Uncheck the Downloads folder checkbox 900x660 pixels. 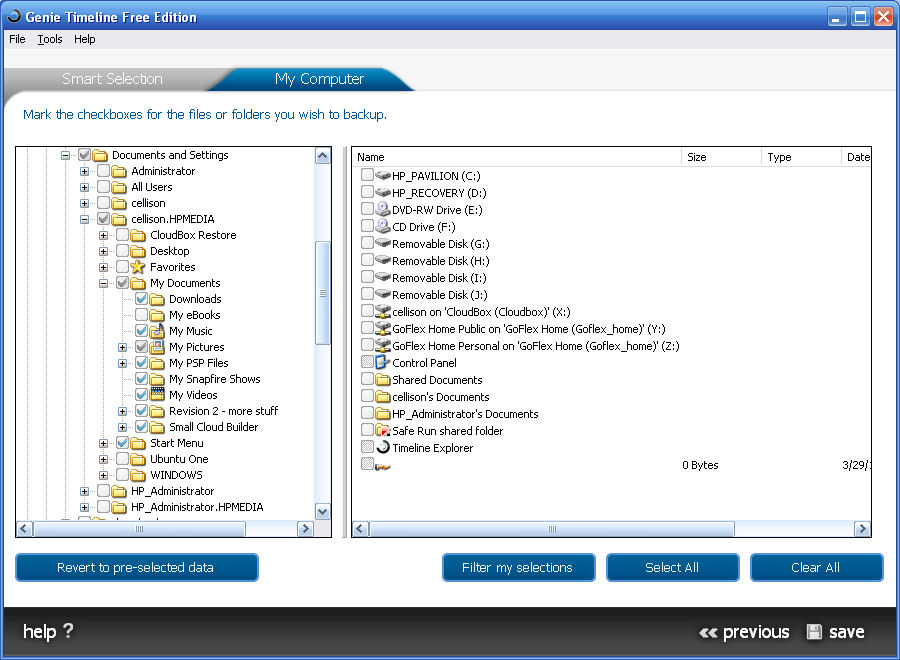pyautogui.click(x=142, y=298)
